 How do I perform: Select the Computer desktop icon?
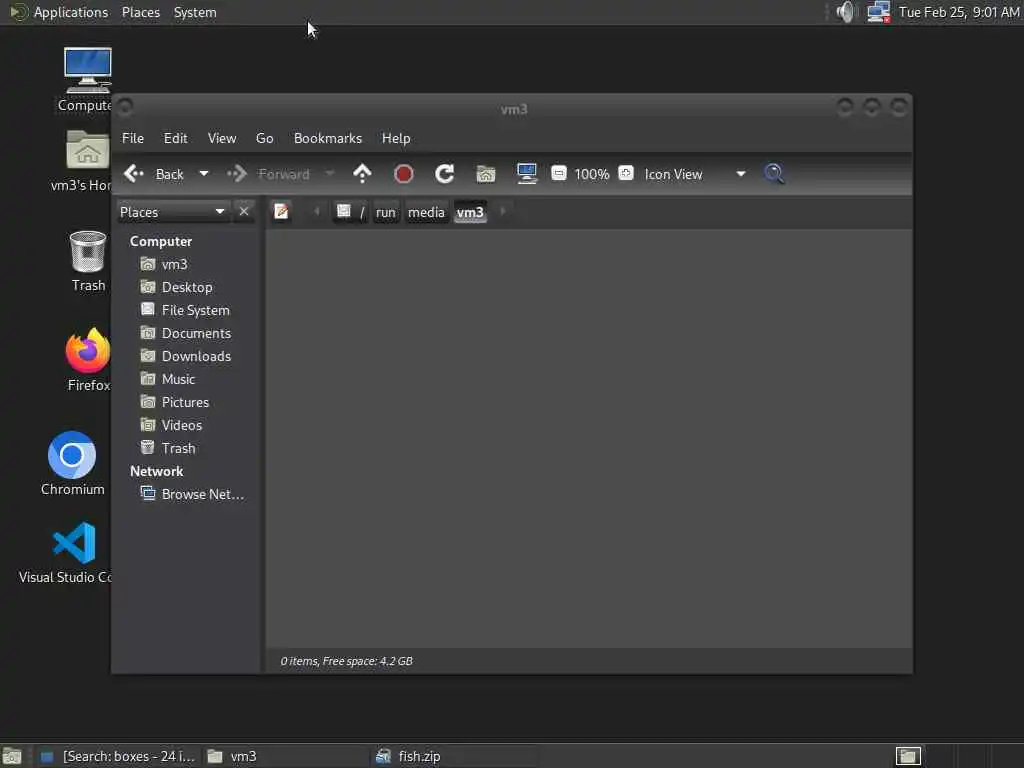click(87, 79)
